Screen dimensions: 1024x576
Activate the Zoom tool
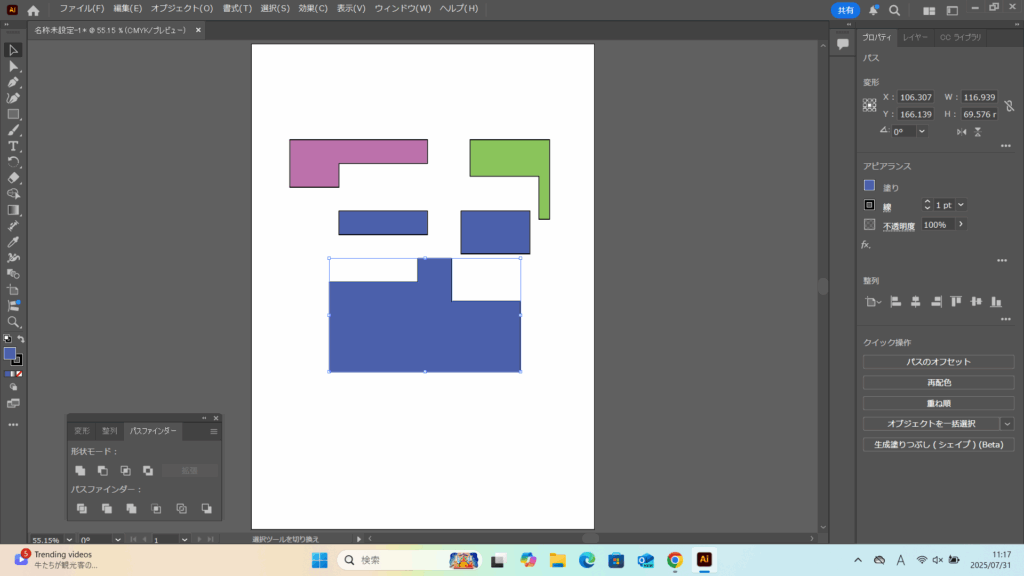(14, 322)
